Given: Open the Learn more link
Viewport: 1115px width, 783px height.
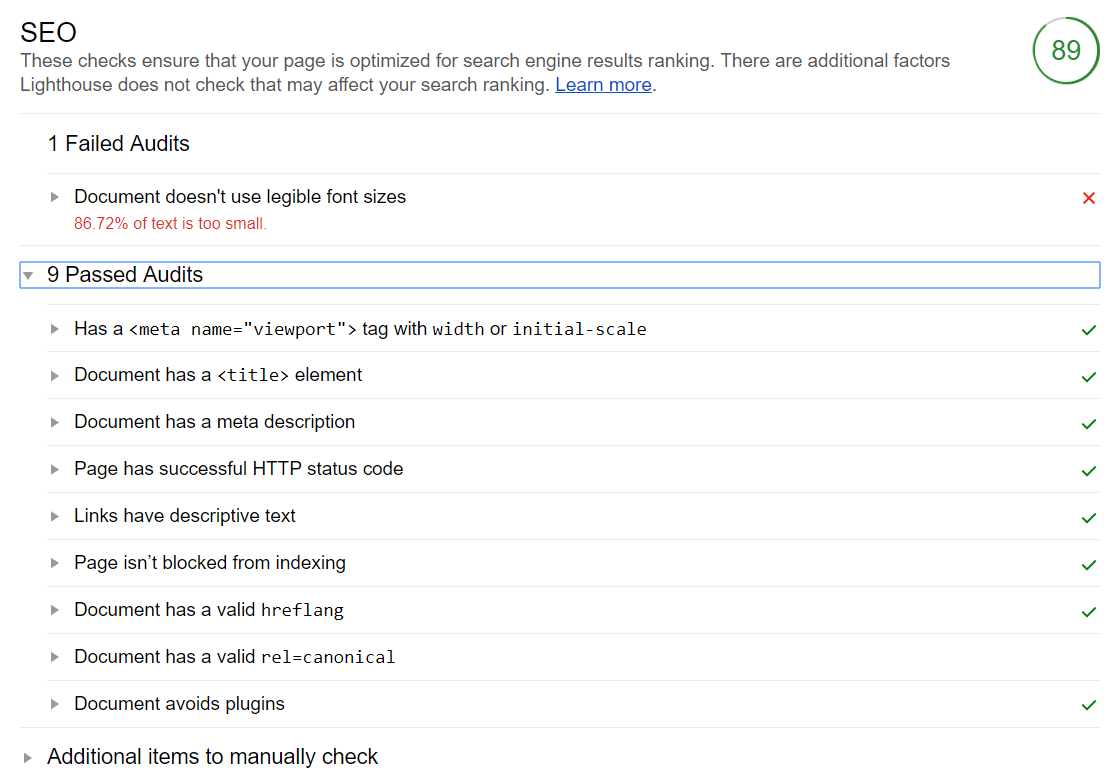Looking at the screenshot, I should click(603, 84).
